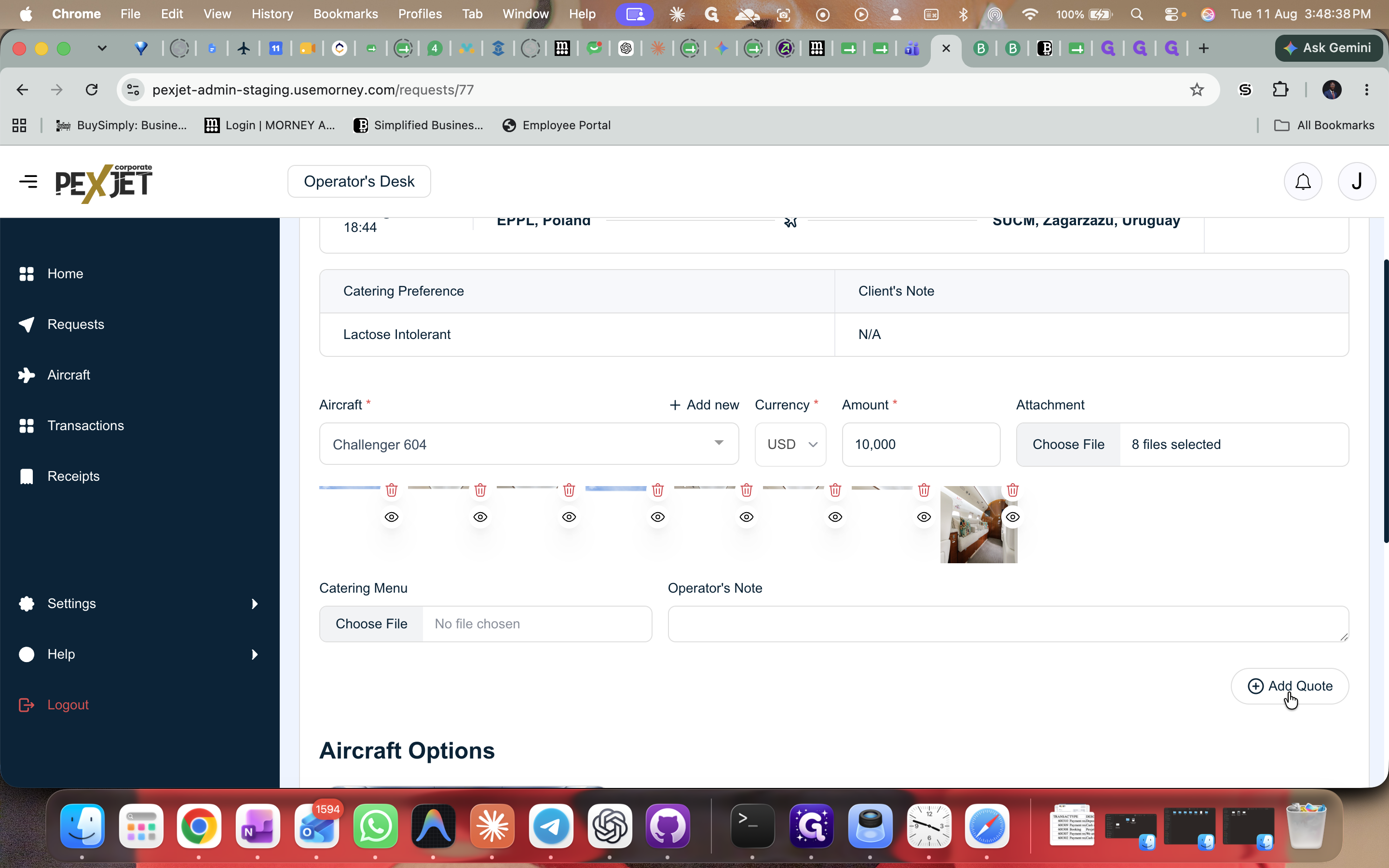The width and height of the screenshot is (1389, 868).
Task: Delete the fifth attachment with its trash icon
Action: [x=746, y=490]
